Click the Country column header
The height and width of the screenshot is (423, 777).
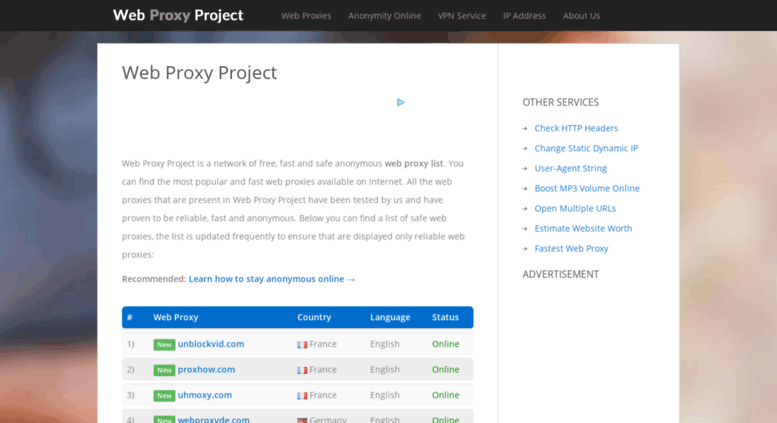(x=314, y=317)
